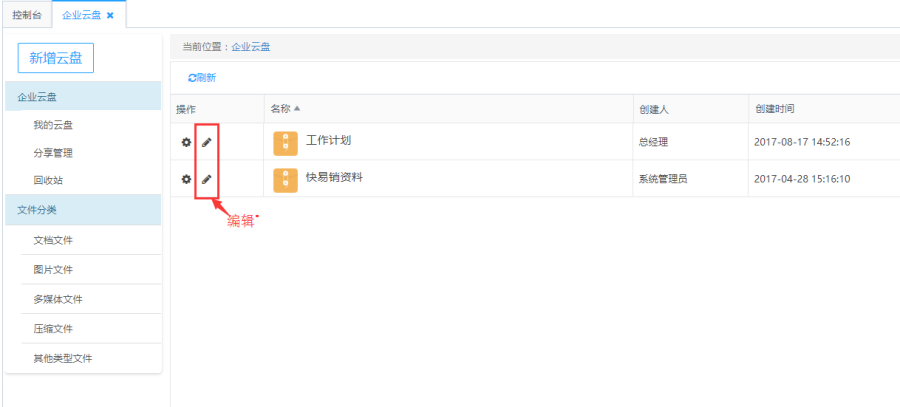Open 我的云盘 in the sidebar
The width and height of the screenshot is (900, 407).
pyautogui.click(x=53, y=125)
